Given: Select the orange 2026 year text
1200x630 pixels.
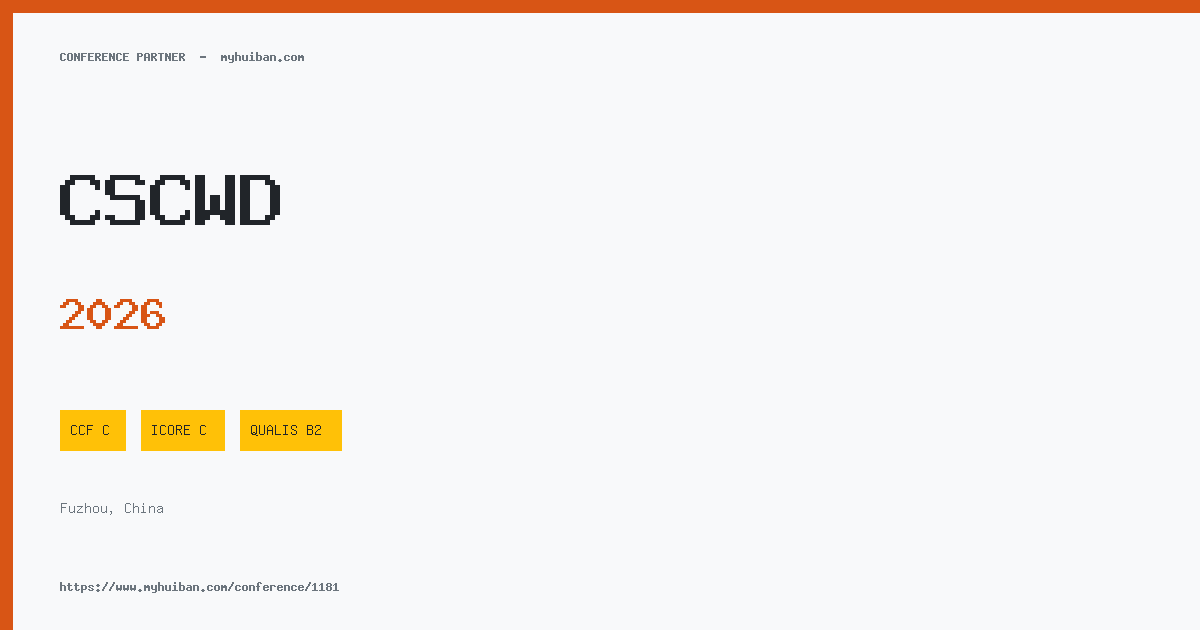Looking at the screenshot, I should [112, 314].
